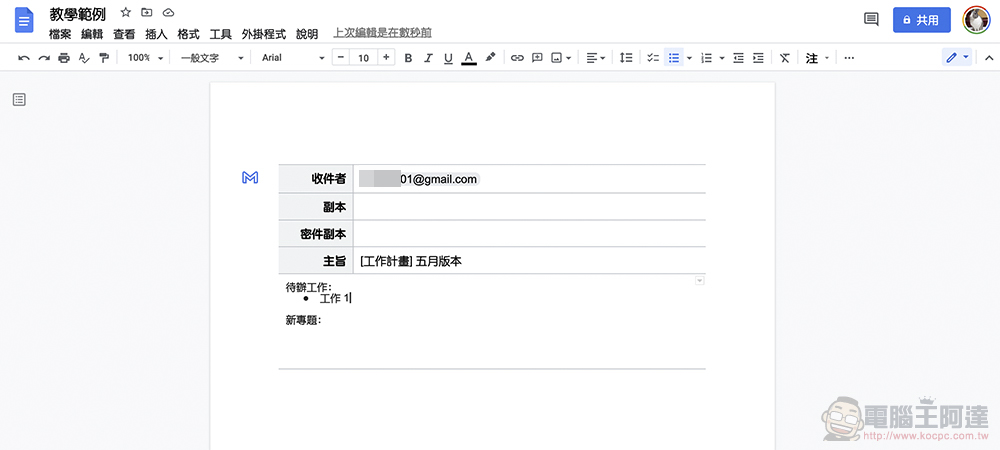Click the Google Docs home icon
1000x450 pixels.
[24, 20]
